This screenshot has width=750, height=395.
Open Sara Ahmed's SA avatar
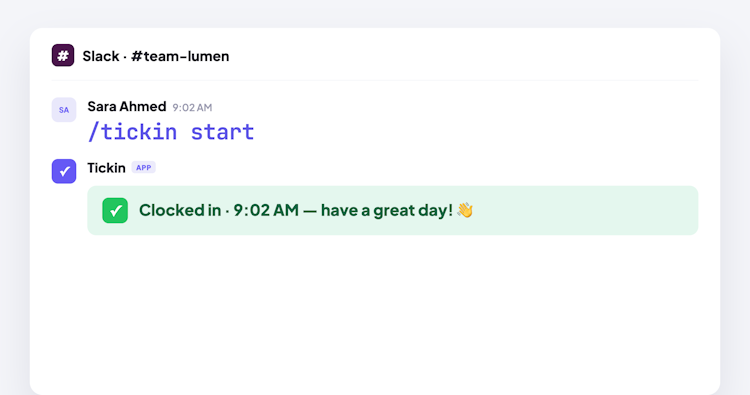64,110
